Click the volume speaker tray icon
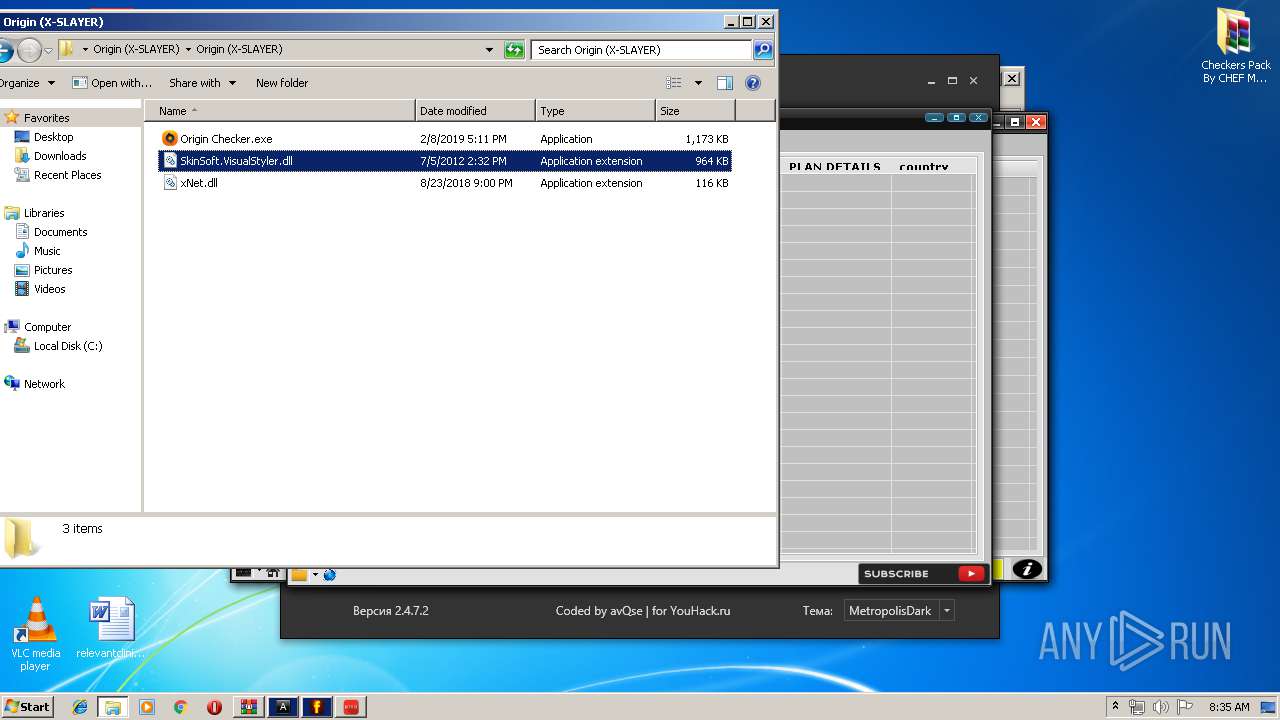The image size is (1280, 720). (1161, 707)
